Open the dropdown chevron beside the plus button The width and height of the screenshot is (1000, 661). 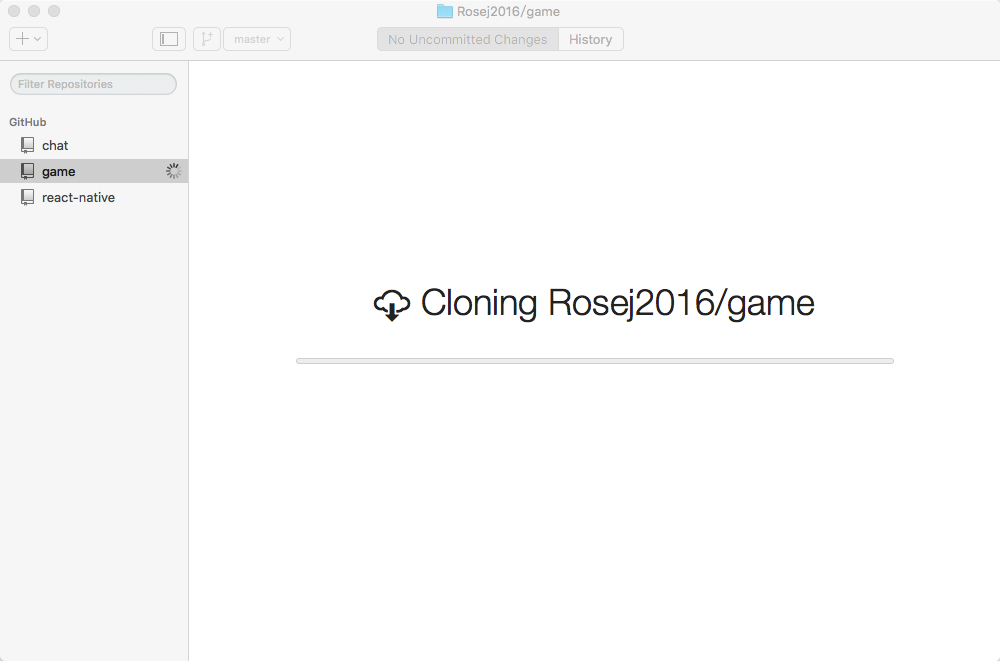[x=37, y=39]
